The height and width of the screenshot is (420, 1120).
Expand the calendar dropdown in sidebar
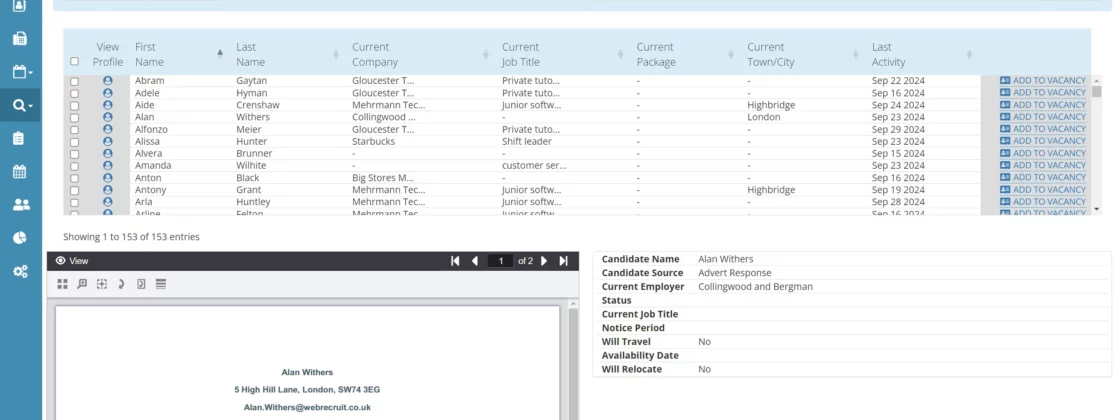point(20,72)
